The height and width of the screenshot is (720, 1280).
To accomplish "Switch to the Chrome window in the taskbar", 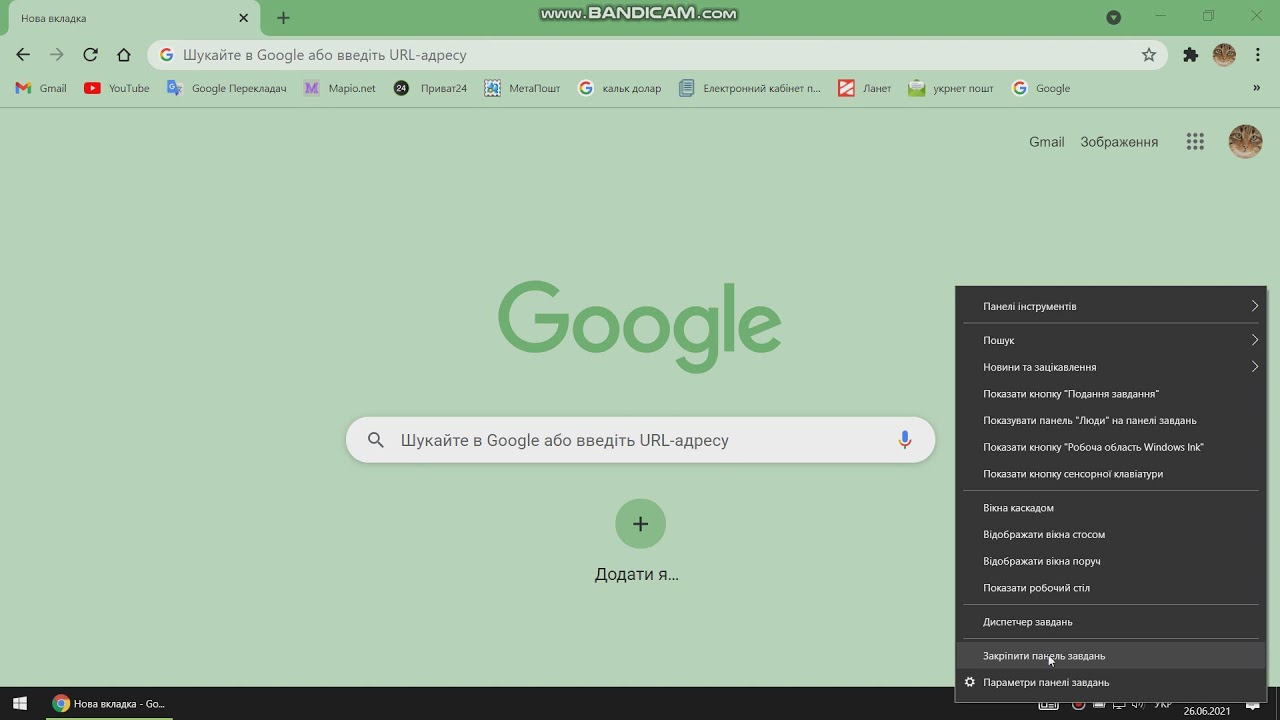I will coord(110,704).
